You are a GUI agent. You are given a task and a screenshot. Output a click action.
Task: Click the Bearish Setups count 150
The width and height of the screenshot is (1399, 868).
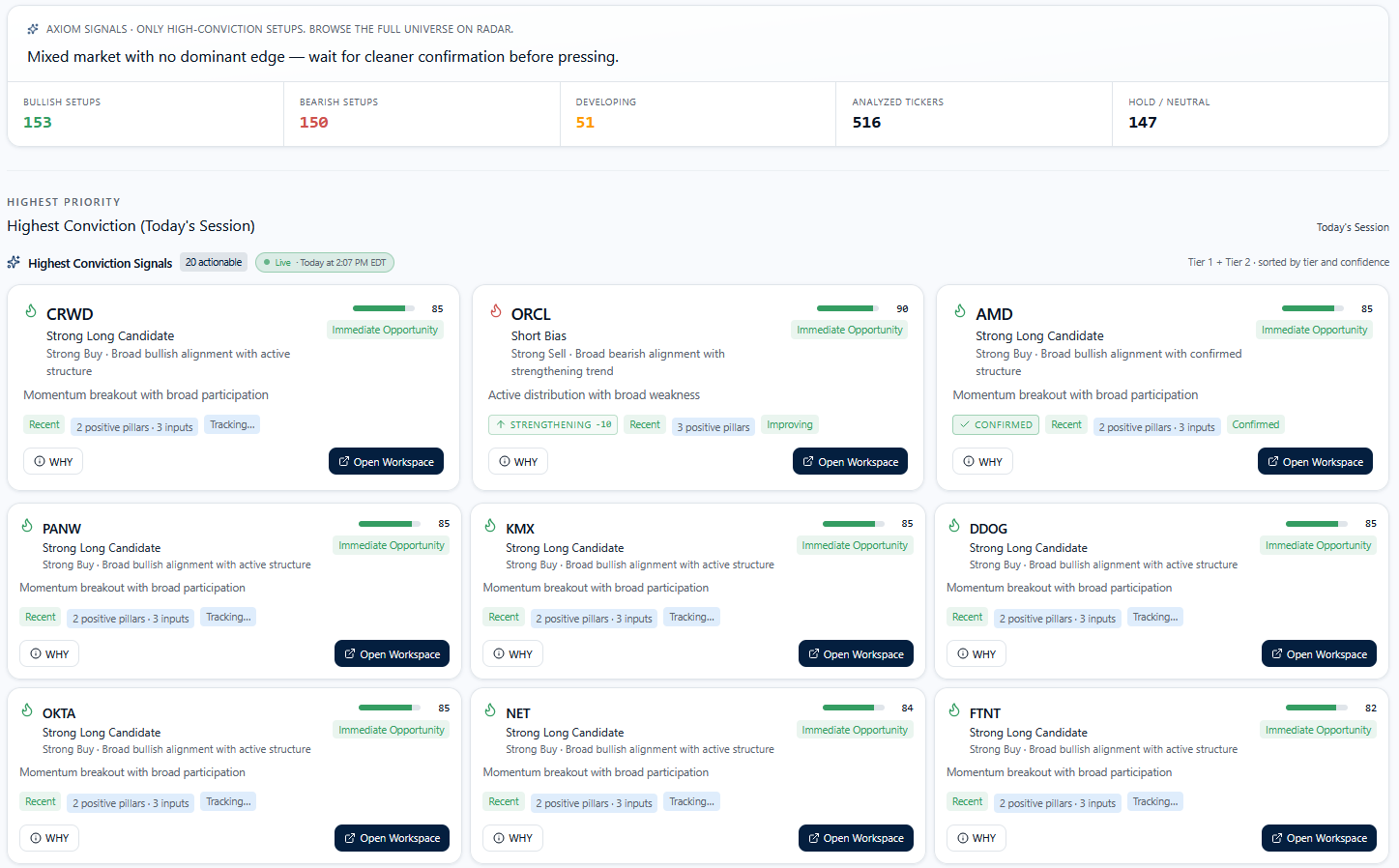(314, 123)
